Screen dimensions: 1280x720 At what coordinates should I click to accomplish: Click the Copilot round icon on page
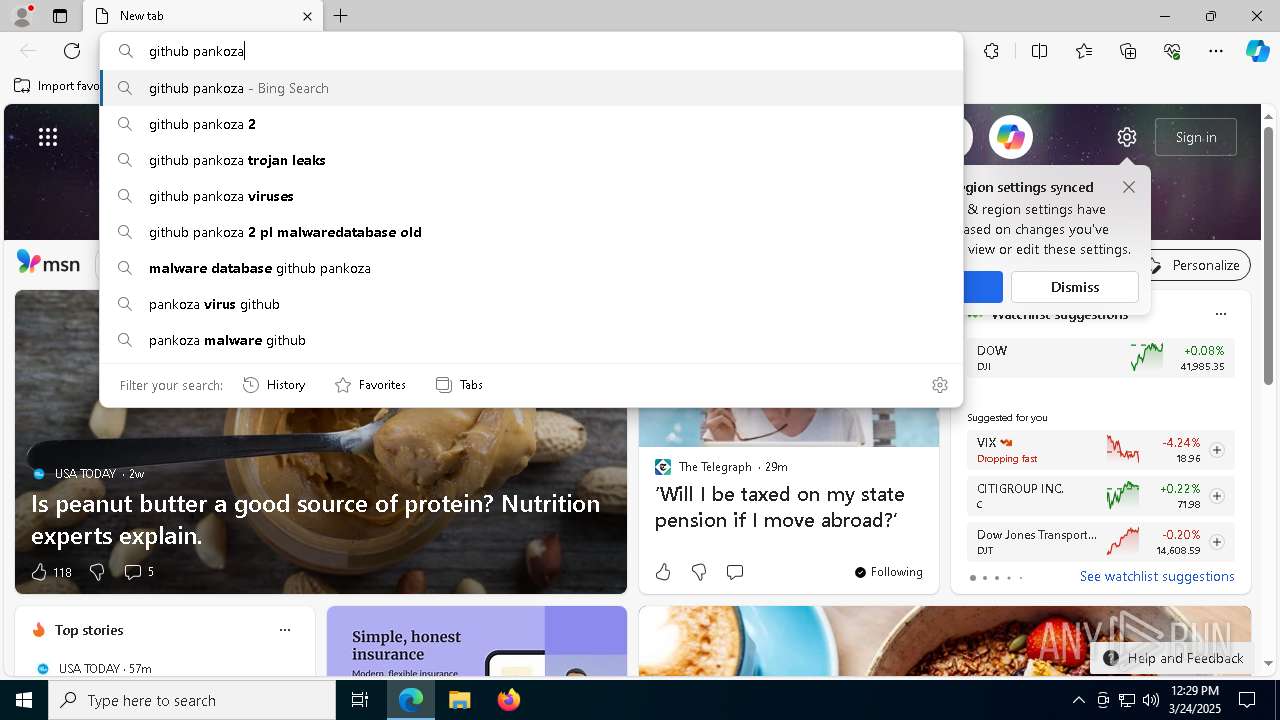pyautogui.click(x=1010, y=137)
